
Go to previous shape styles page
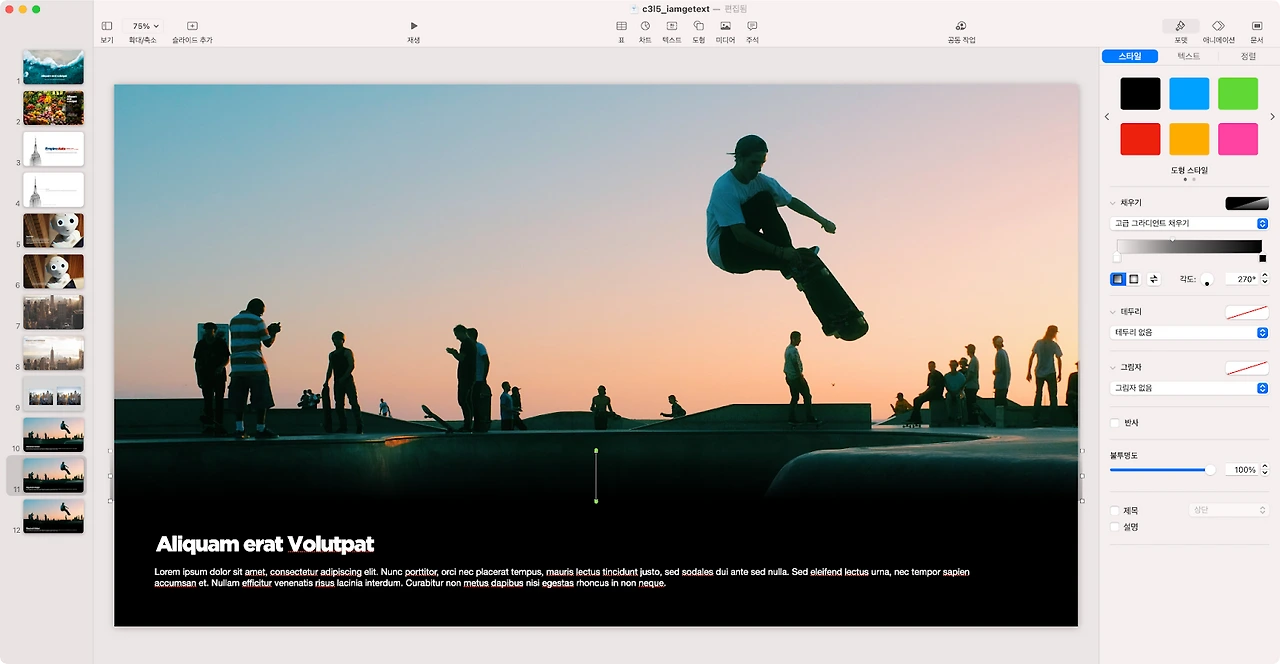(1107, 117)
